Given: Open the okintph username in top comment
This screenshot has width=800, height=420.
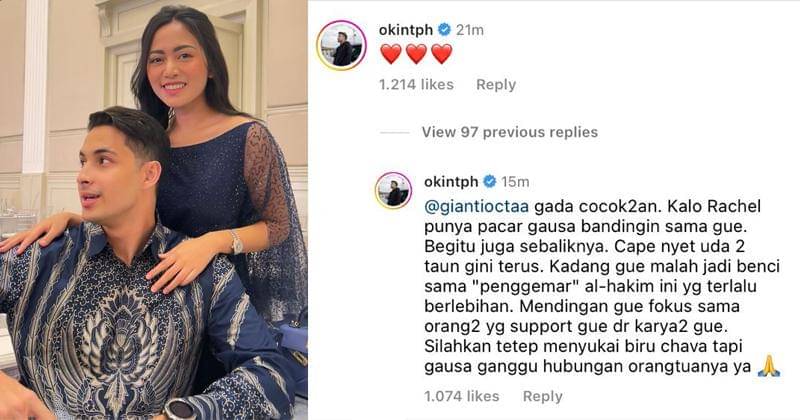Looking at the screenshot, I should [x=406, y=30].
